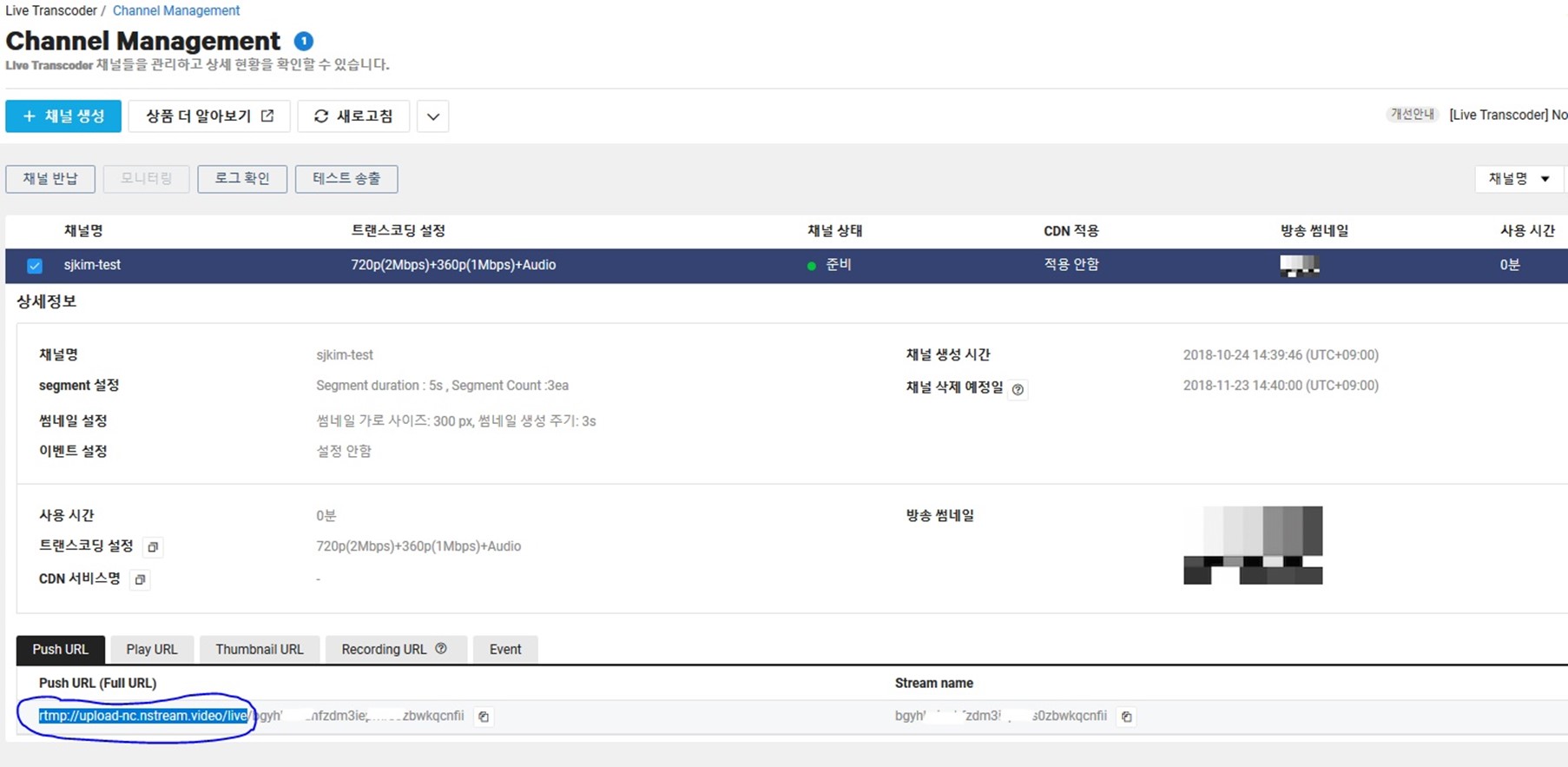This screenshot has height=767, width=1568.
Task: Click help icon on Recording URL tab
Action: (x=441, y=649)
